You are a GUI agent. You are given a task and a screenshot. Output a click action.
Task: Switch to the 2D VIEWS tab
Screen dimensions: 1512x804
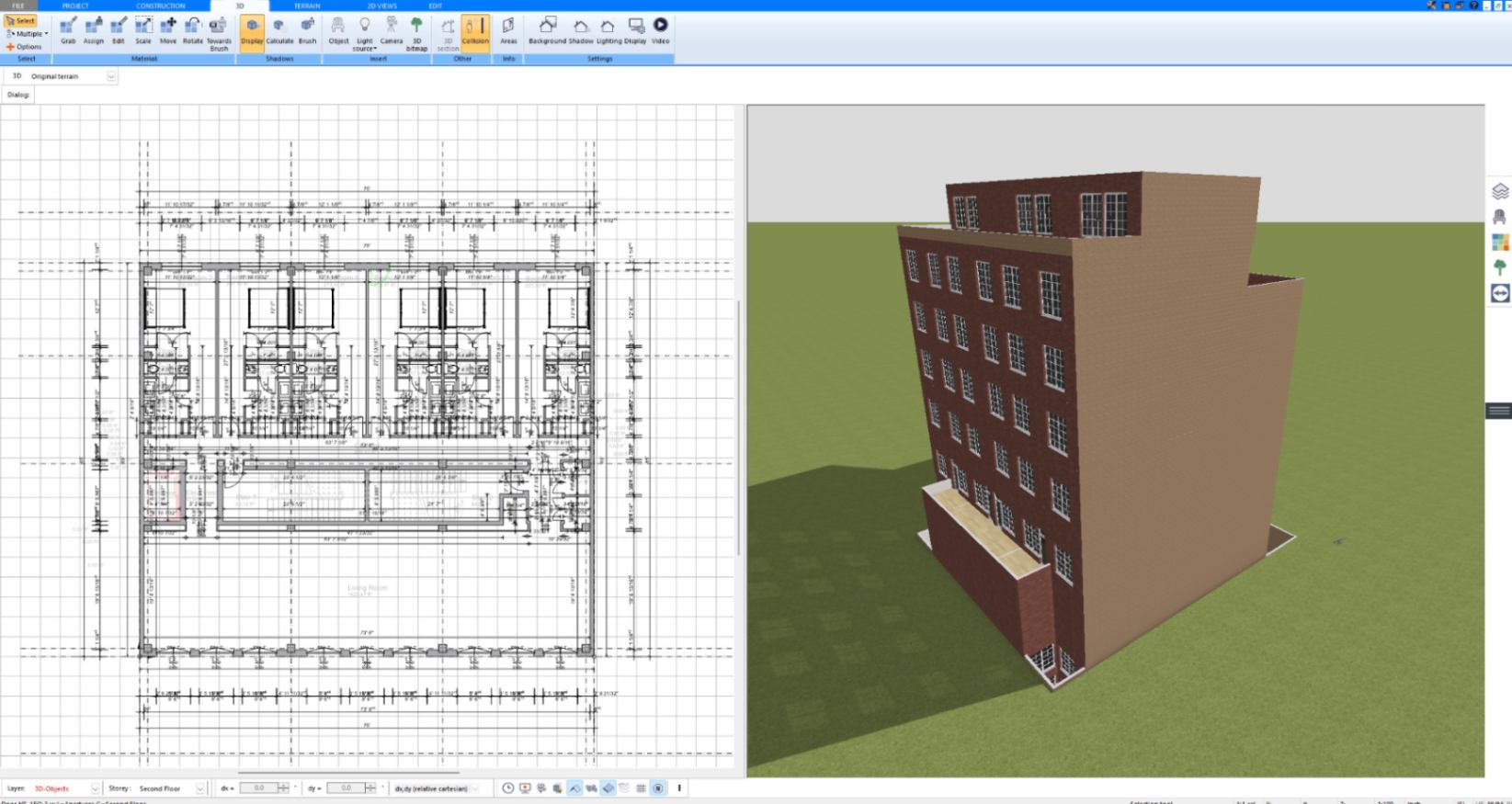[x=381, y=6]
